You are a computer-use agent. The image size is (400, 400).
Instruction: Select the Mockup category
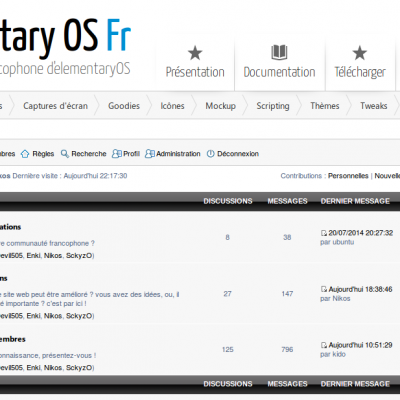point(221,106)
